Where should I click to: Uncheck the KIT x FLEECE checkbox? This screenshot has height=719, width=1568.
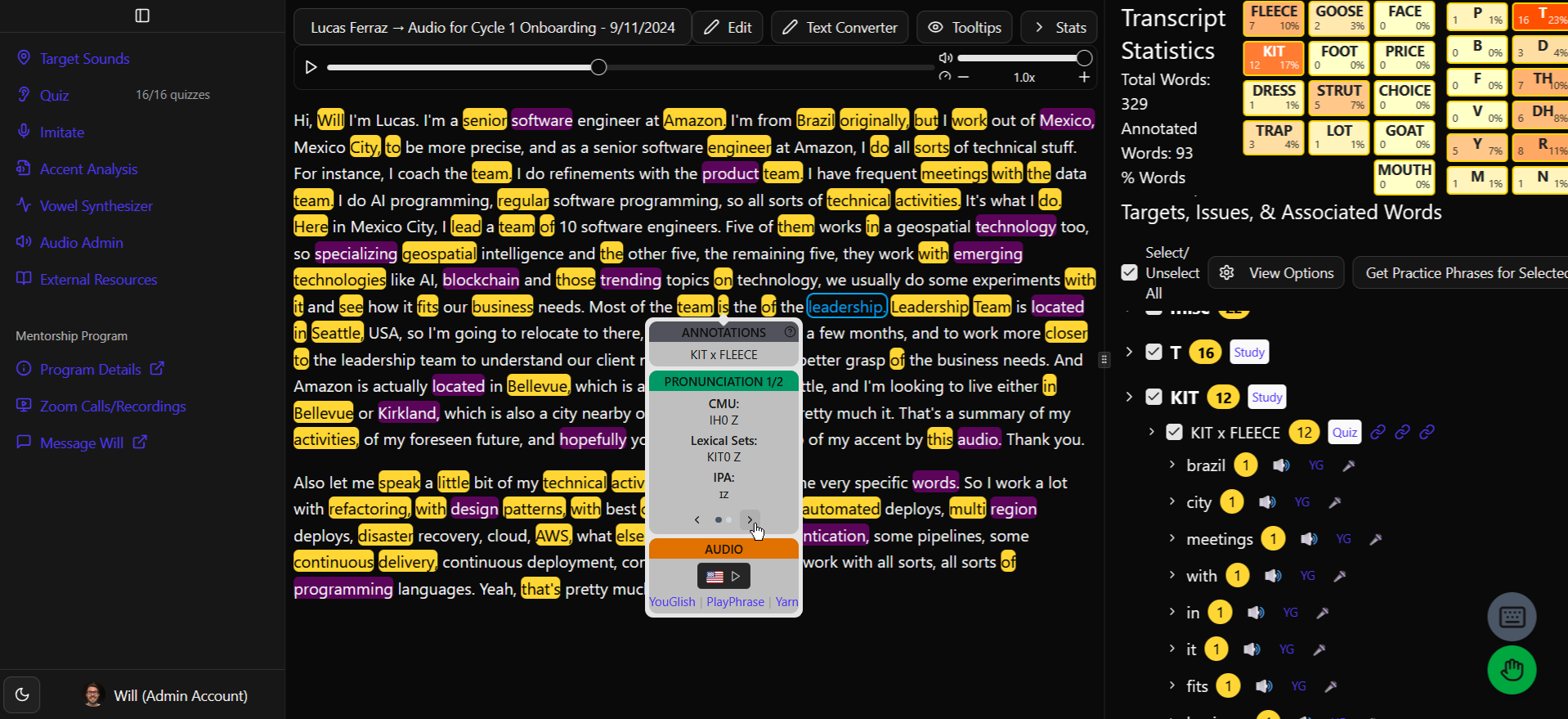[x=1174, y=432]
